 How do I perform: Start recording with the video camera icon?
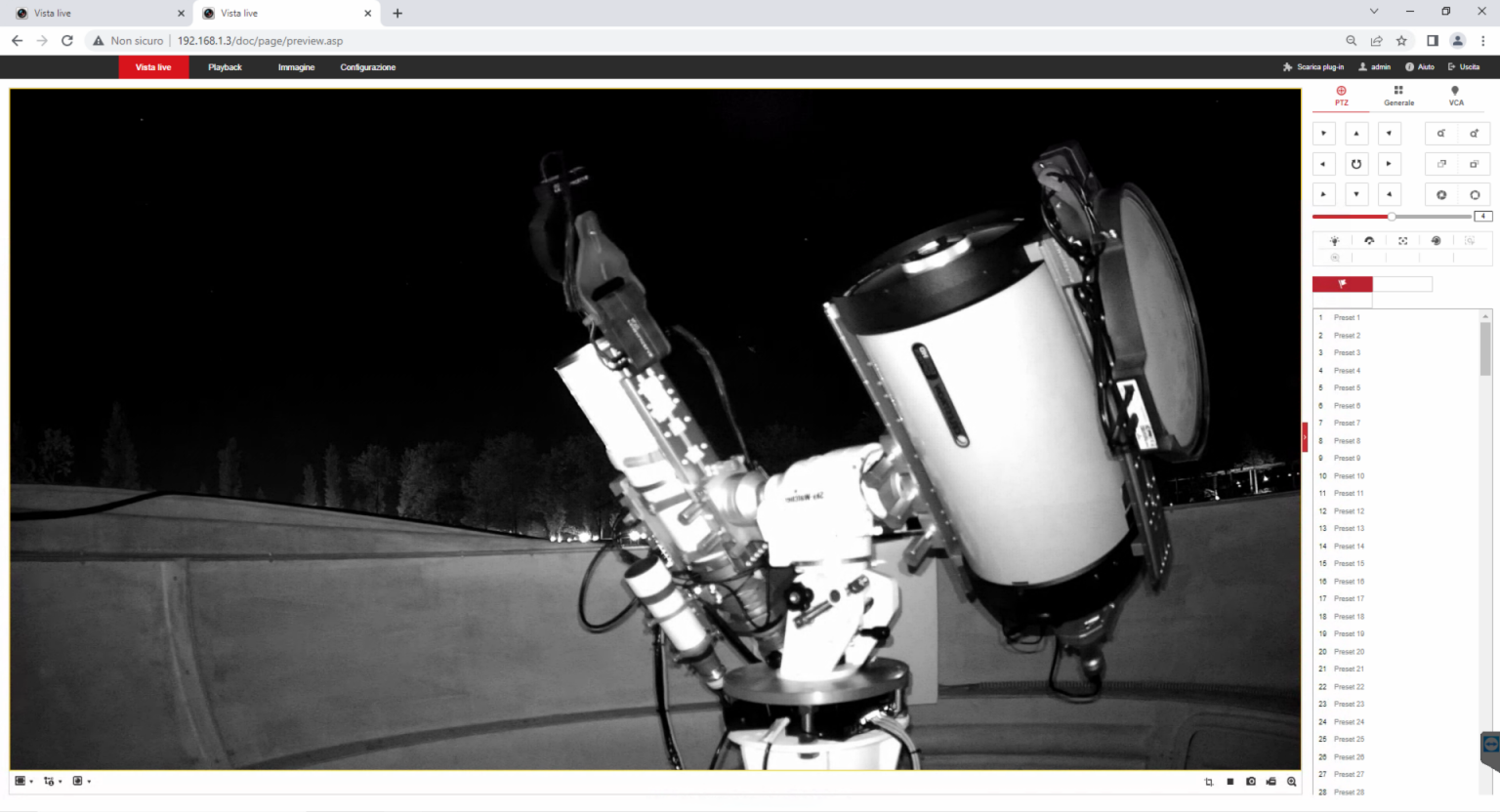pos(1271,782)
